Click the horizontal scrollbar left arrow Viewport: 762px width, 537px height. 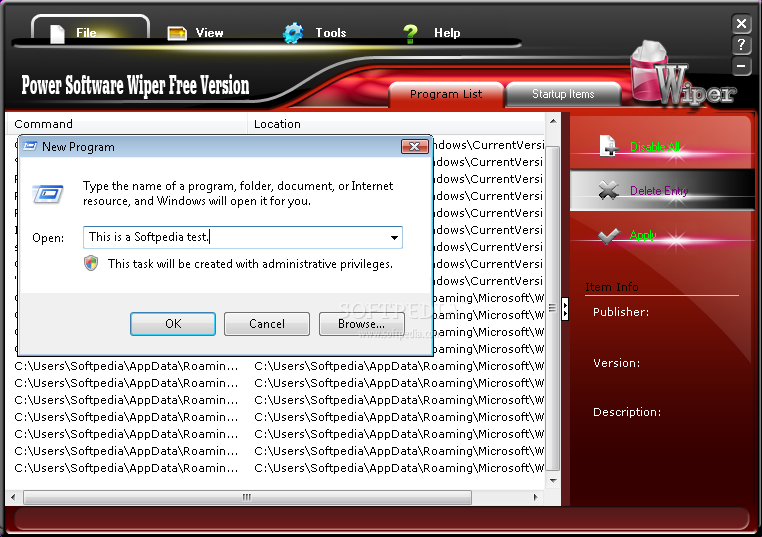coord(13,497)
